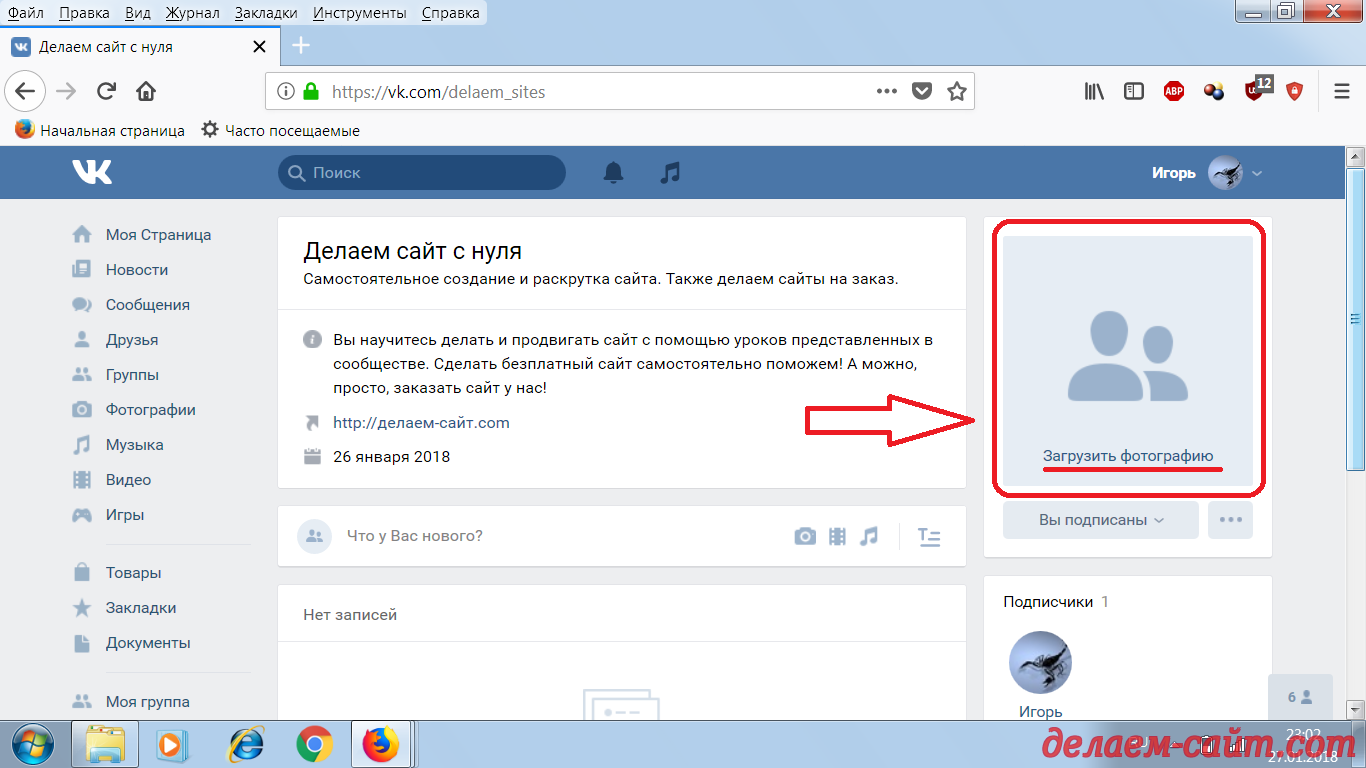
Task: Show site information icon in address bar
Action: coord(285,92)
